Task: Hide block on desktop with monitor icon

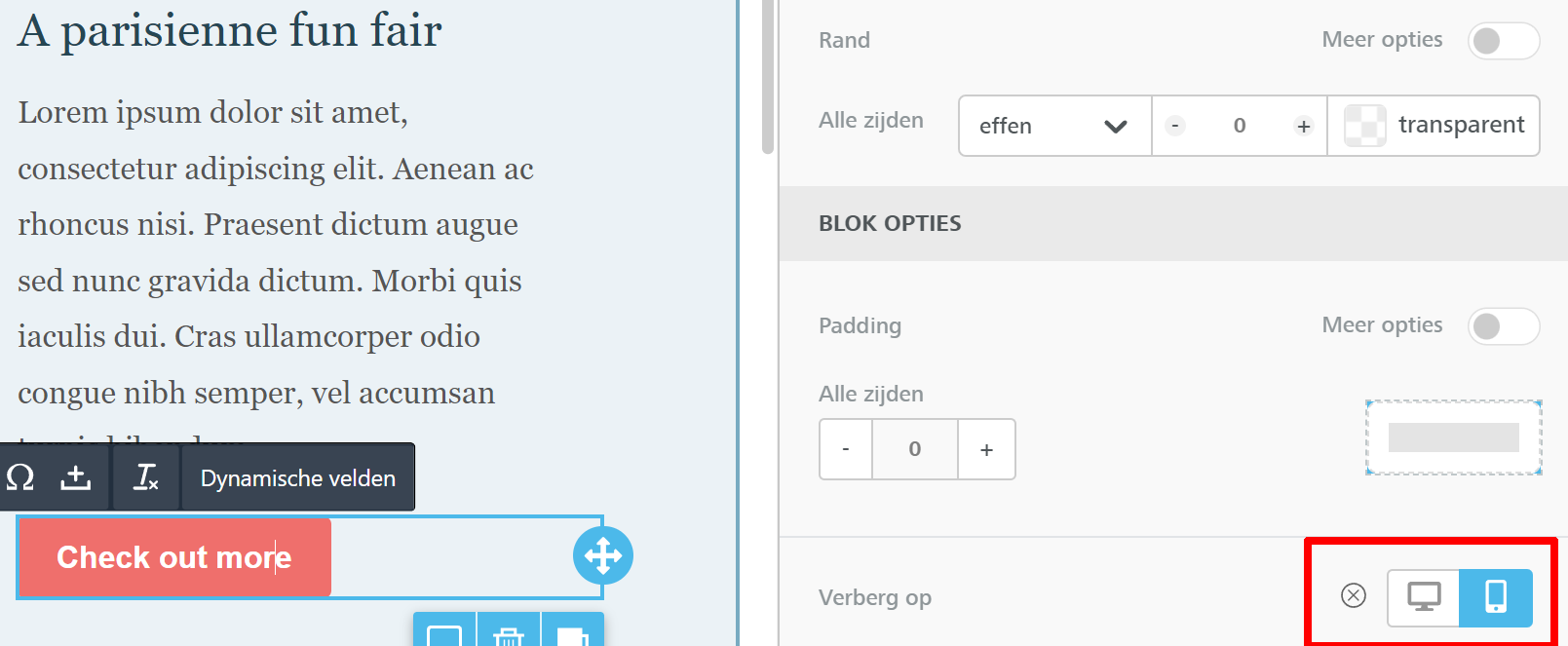Action: point(1424,596)
